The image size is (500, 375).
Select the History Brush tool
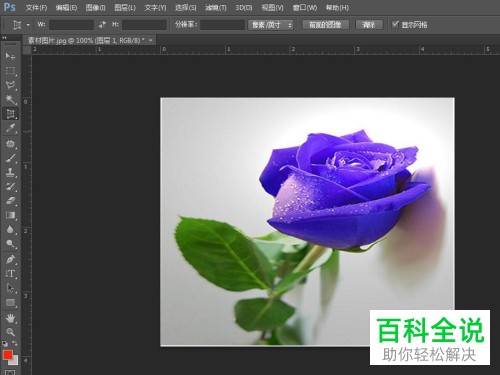[10, 187]
